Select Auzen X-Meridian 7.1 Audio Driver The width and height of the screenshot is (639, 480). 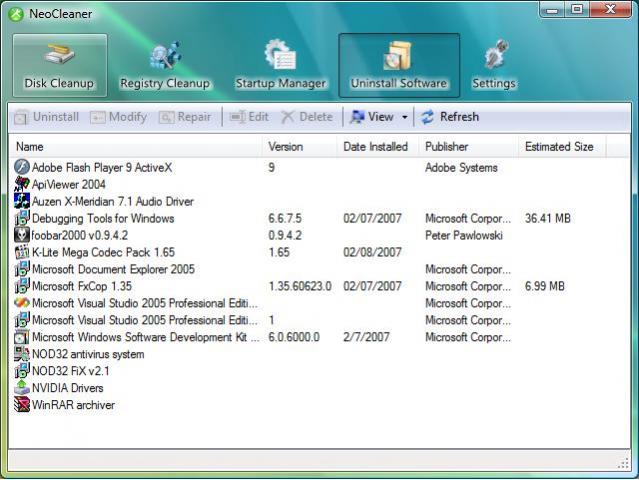(x=112, y=201)
